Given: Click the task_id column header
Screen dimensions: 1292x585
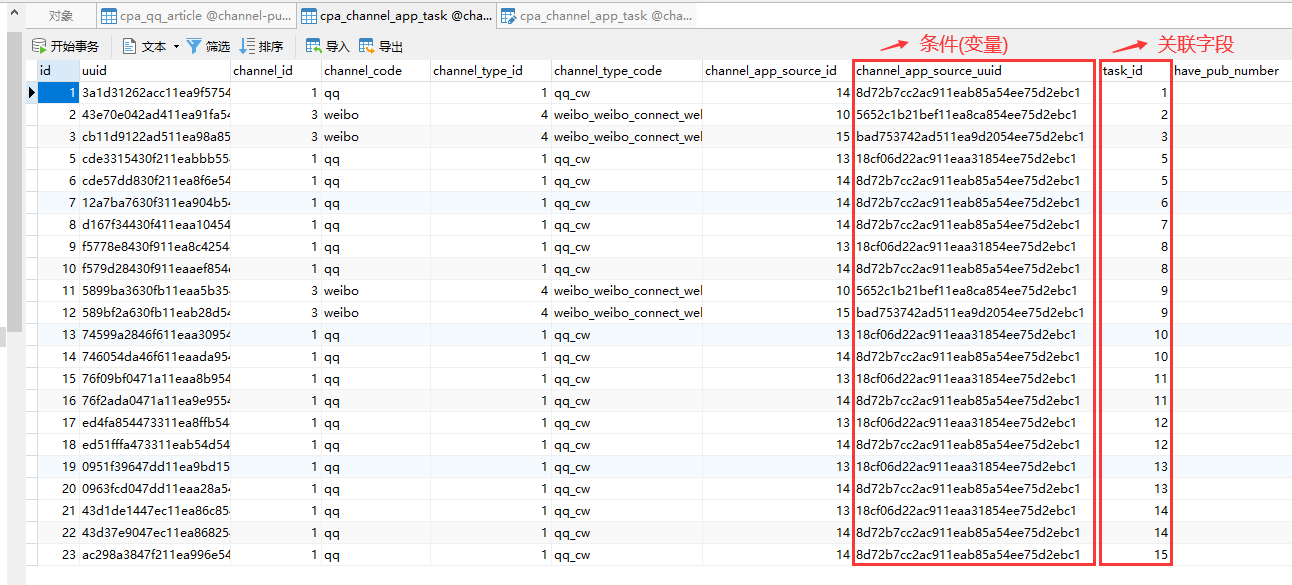Looking at the screenshot, I should [1122, 71].
